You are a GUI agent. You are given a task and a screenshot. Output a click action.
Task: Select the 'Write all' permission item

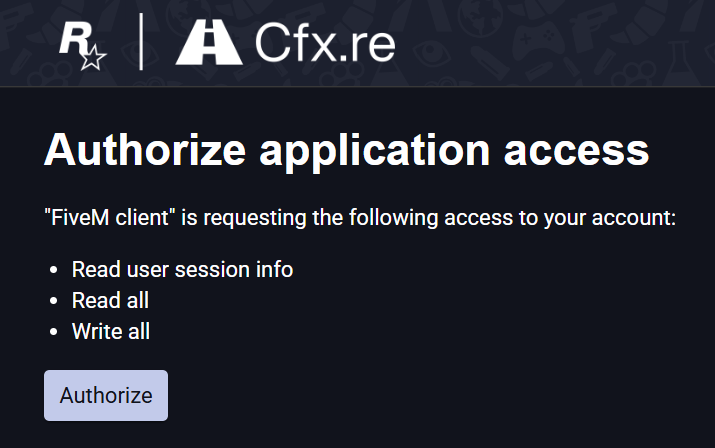click(111, 331)
